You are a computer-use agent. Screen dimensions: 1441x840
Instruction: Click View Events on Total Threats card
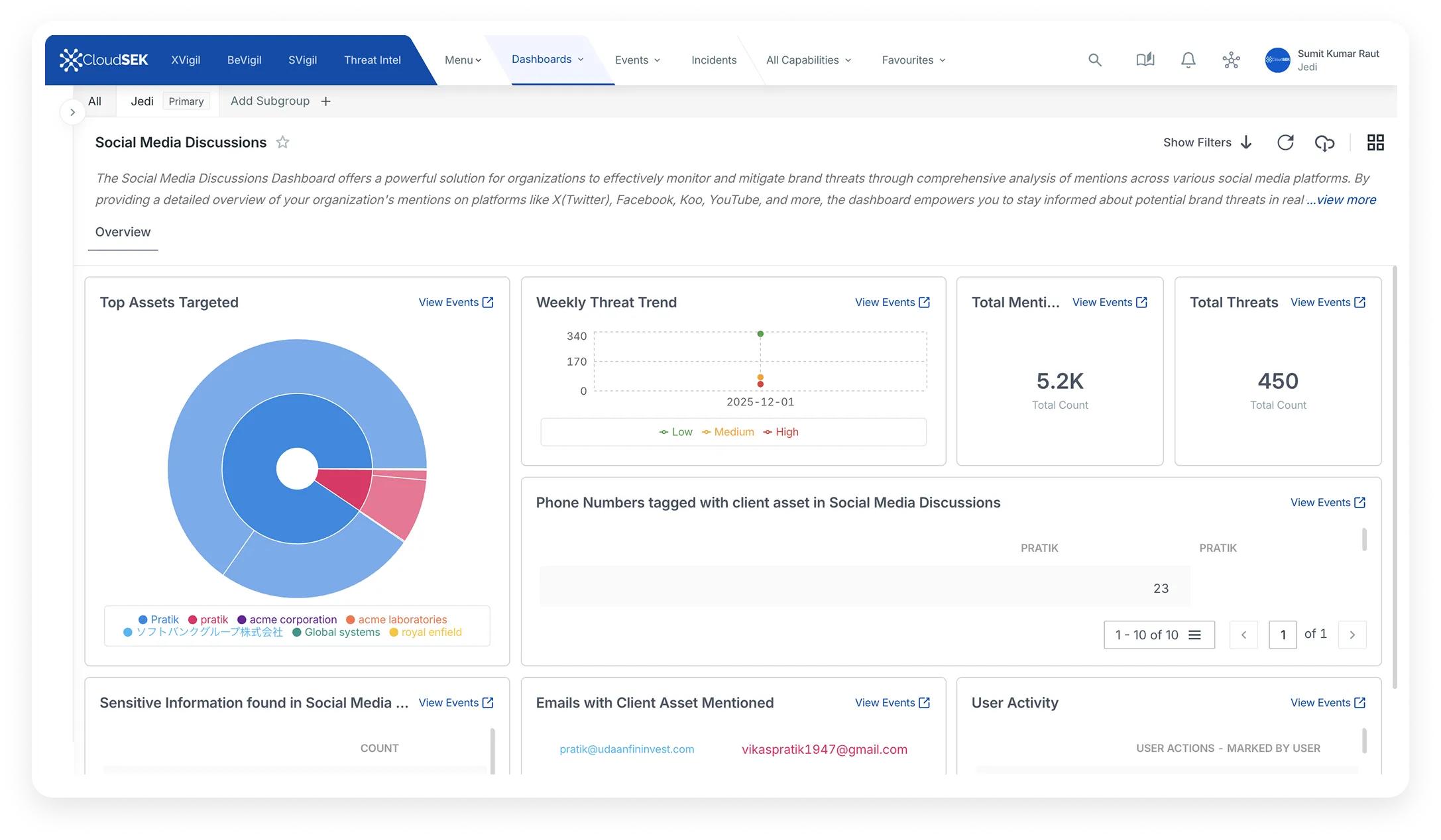click(1328, 302)
